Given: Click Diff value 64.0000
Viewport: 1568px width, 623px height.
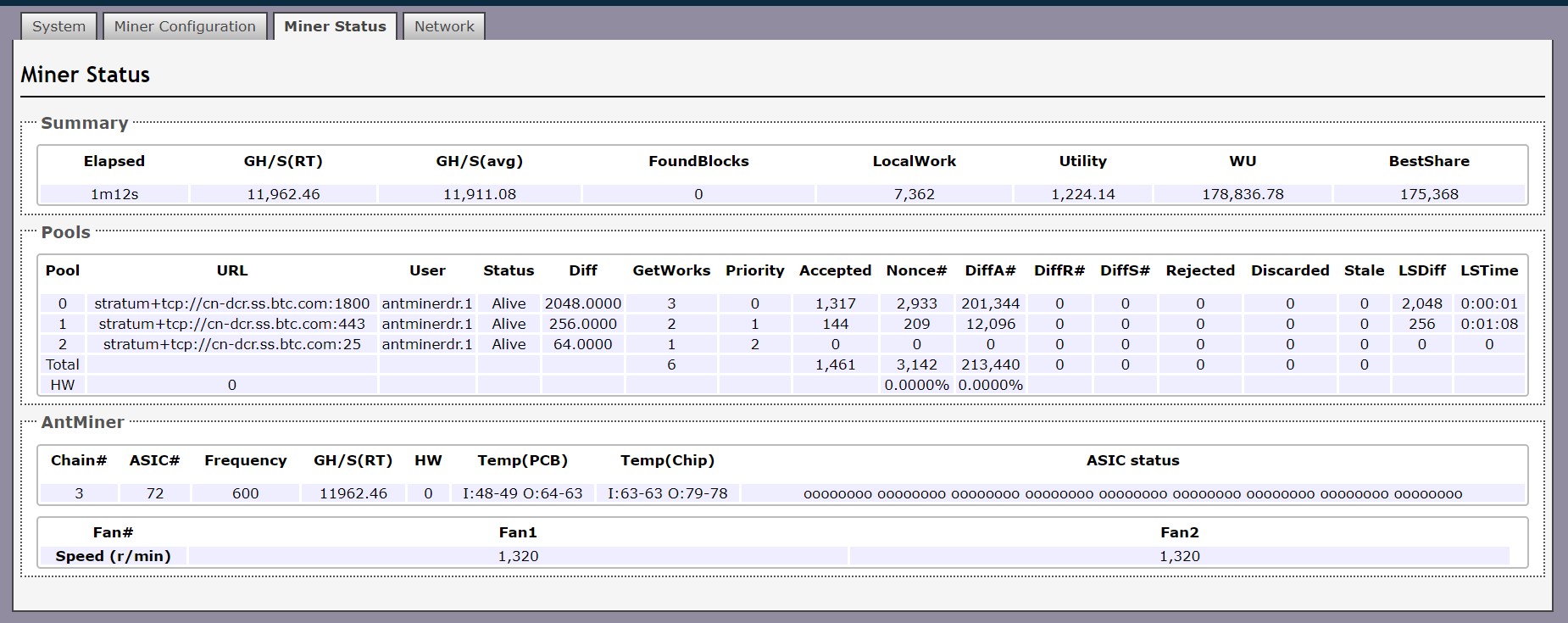Looking at the screenshot, I should [x=583, y=344].
